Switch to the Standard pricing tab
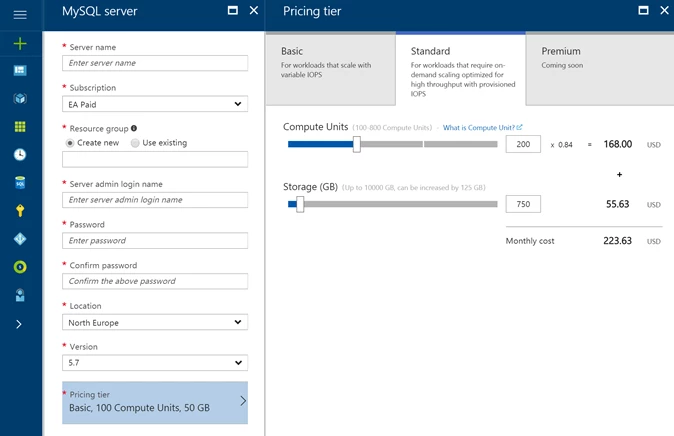674x436 pixels. pyautogui.click(x=460, y=69)
